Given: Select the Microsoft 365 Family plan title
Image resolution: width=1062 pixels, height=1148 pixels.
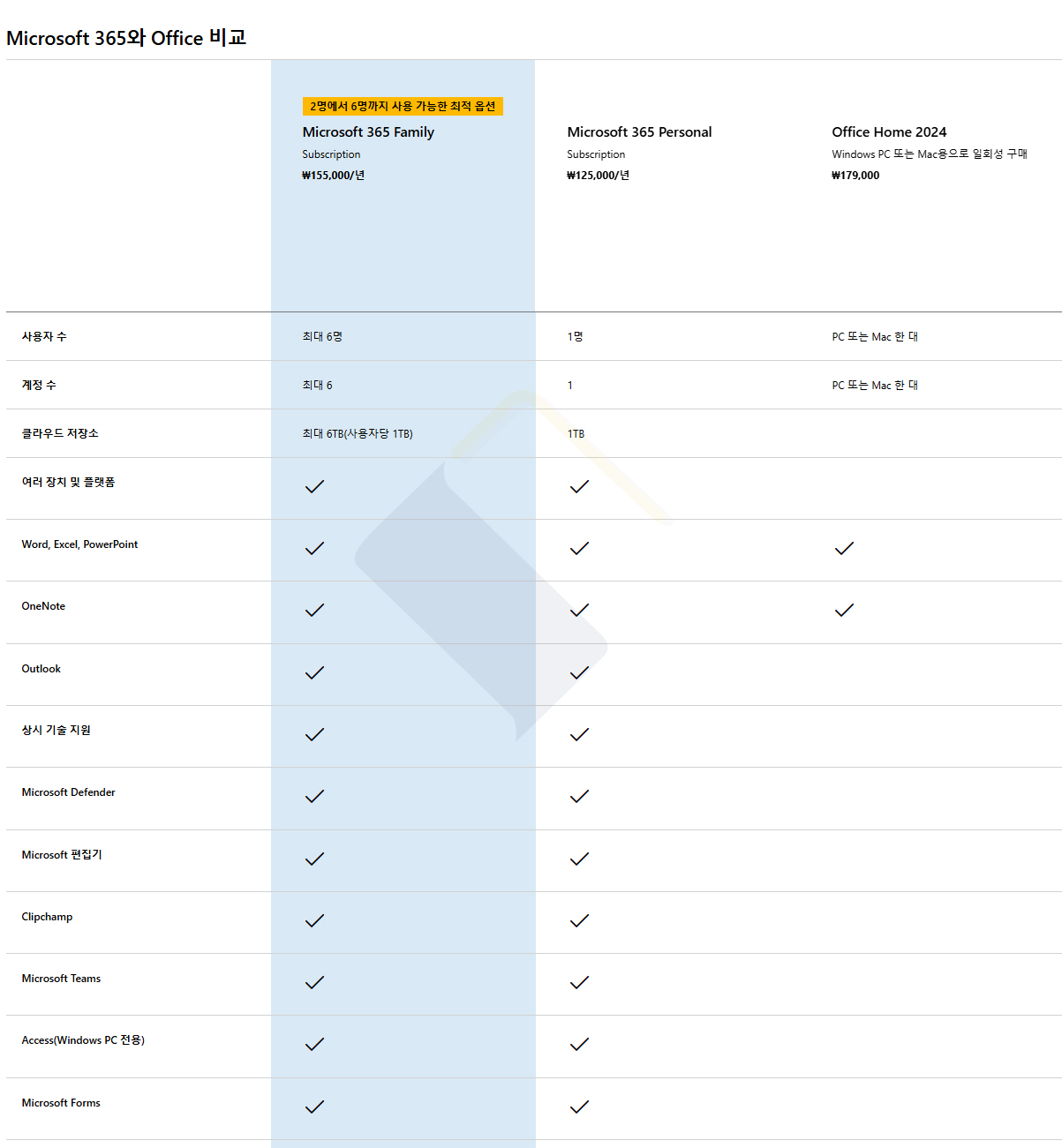Looking at the screenshot, I should pyautogui.click(x=368, y=132).
